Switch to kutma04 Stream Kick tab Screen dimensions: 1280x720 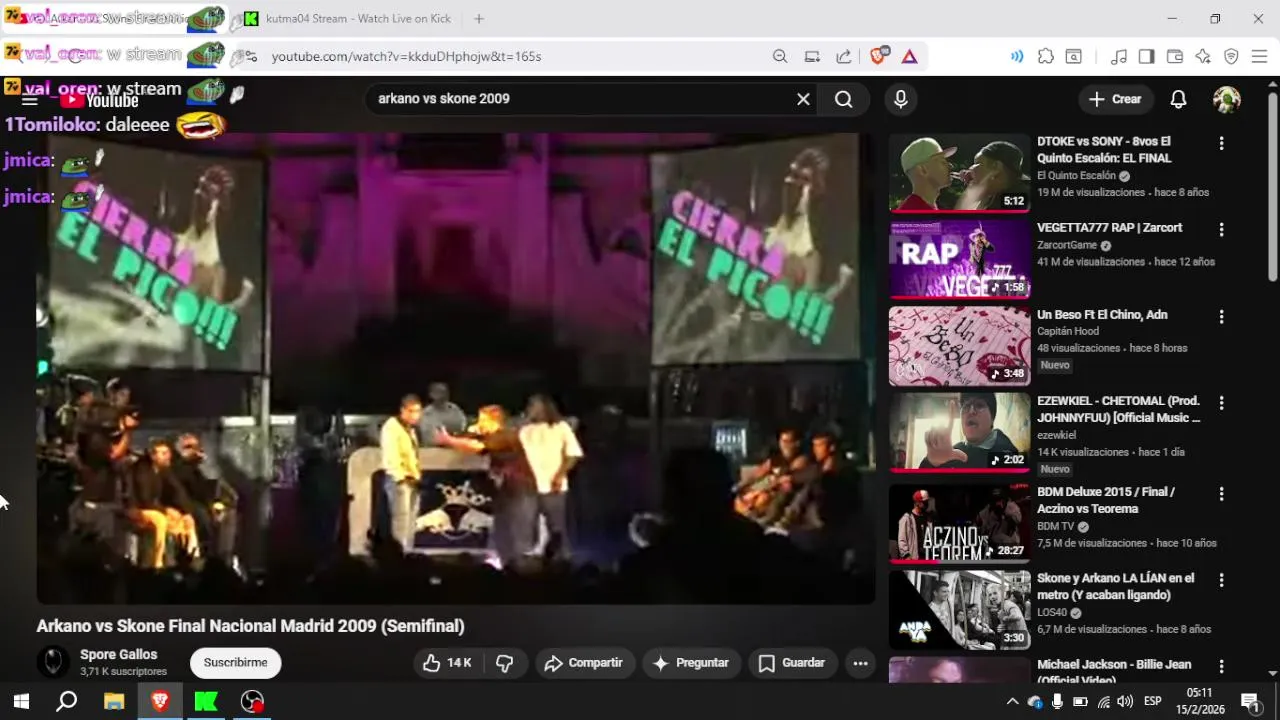pyautogui.click(x=348, y=19)
